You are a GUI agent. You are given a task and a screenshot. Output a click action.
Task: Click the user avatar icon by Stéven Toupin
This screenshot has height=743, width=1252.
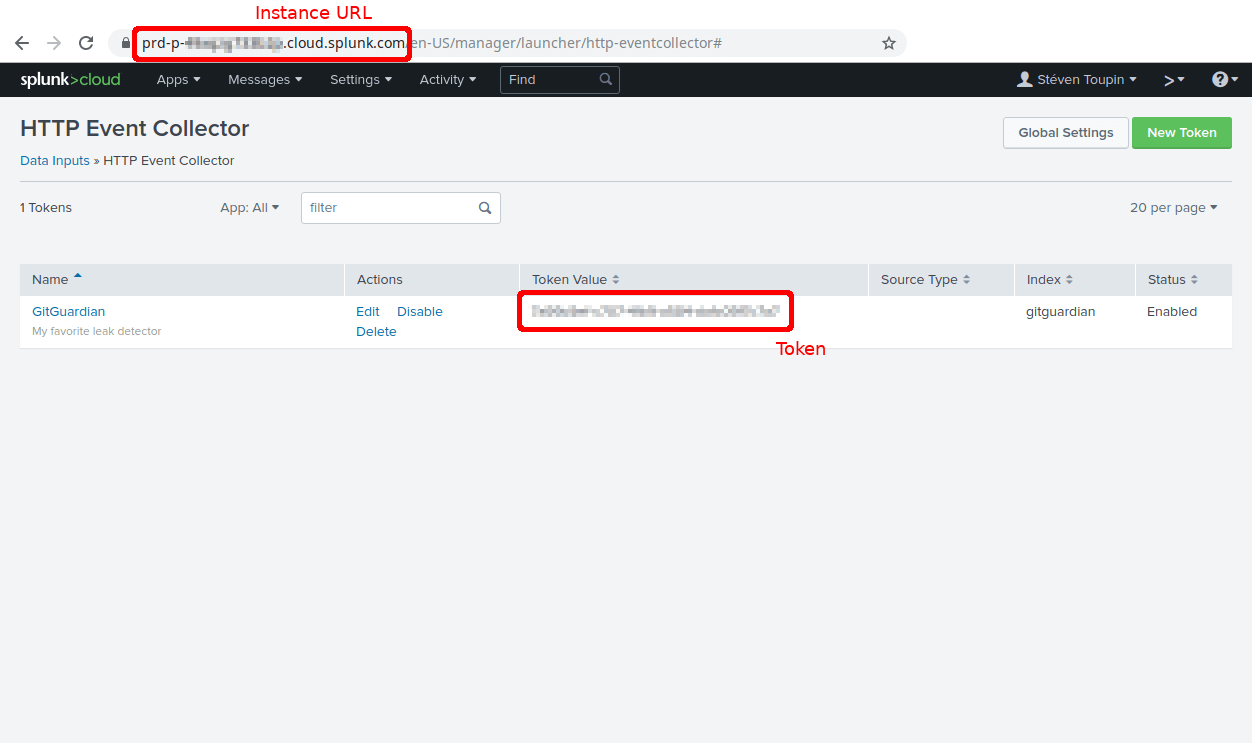coord(1024,79)
